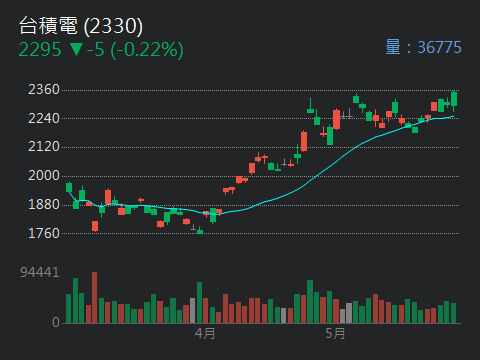
Task: Click the lowest green candlestick near 1760
Action: click(200, 231)
